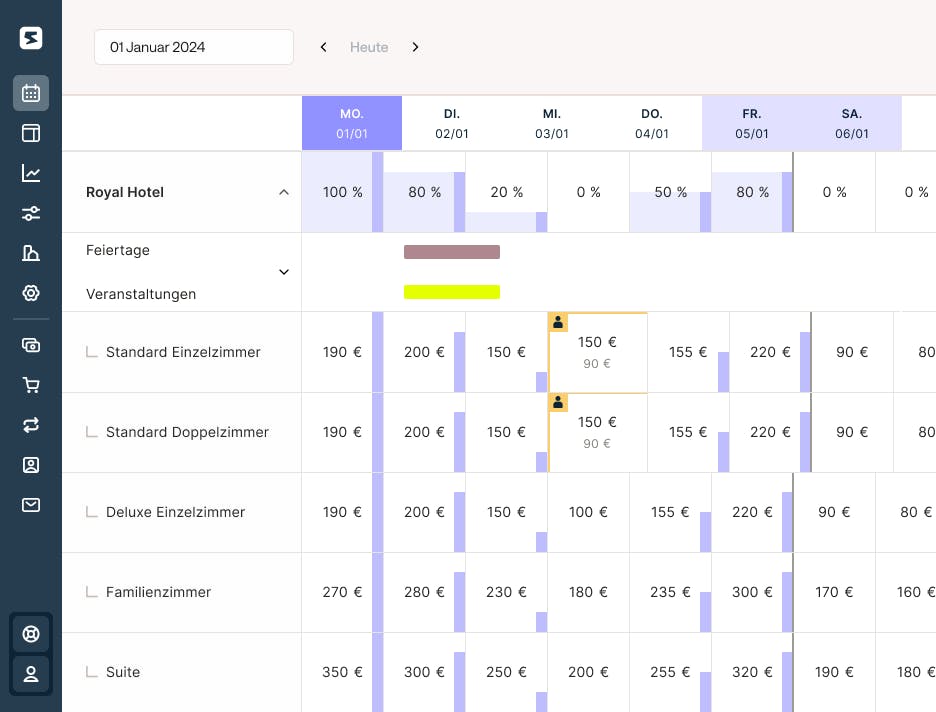Open the buildings property icon in sidebar

pos(31,253)
